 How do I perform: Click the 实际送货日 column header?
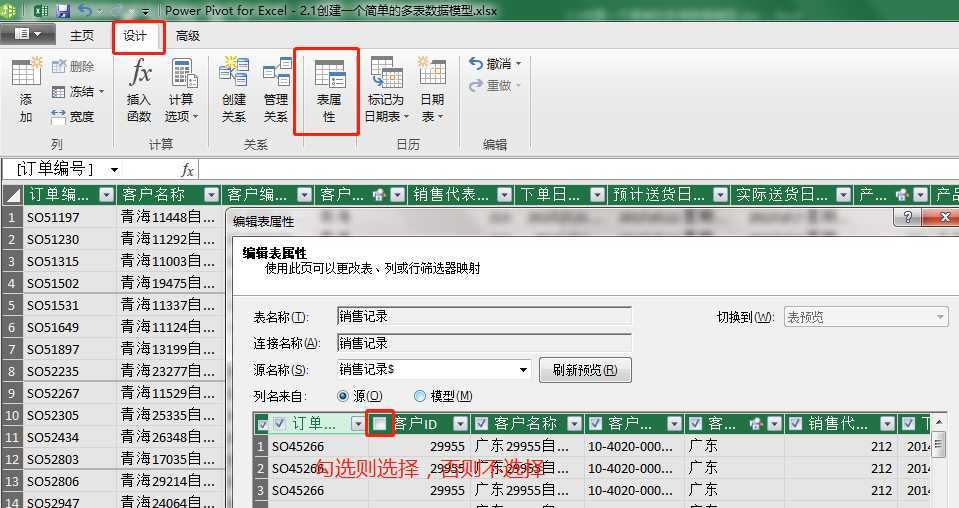(792, 195)
